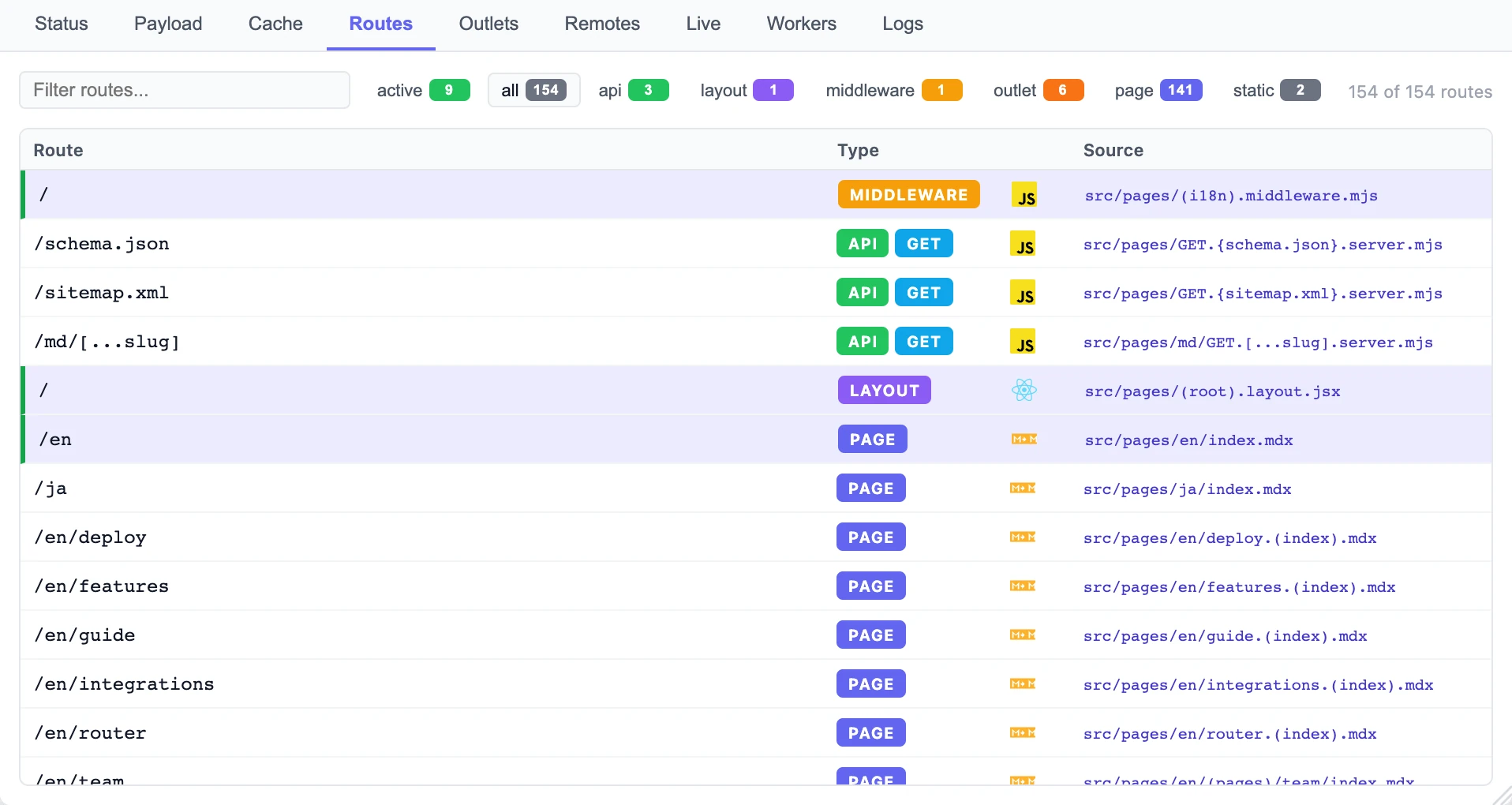The height and width of the screenshot is (805, 1512).
Task: Show only page routes
Action: (x=1158, y=91)
